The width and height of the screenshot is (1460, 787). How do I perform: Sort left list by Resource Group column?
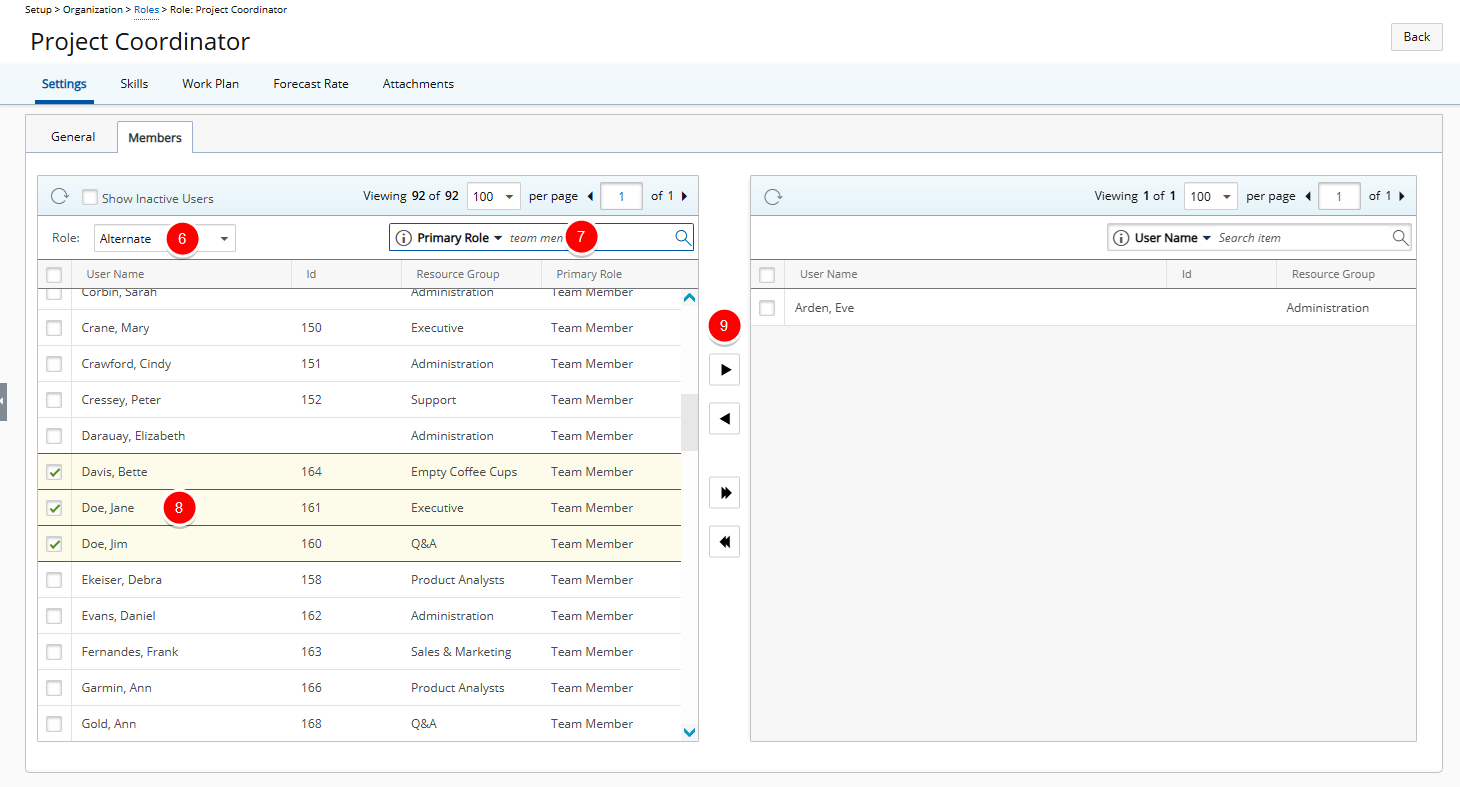(x=458, y=274)
